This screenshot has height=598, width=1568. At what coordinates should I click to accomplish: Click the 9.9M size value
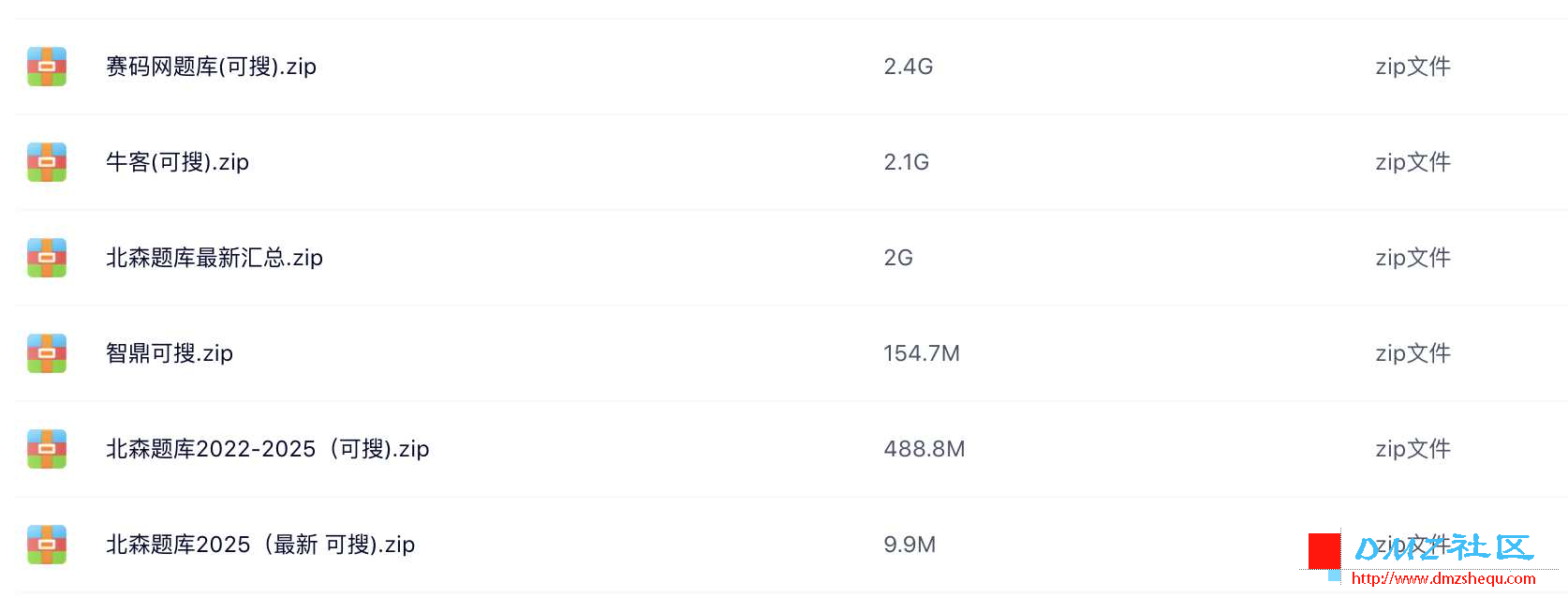pyautogui.click(x=909, y=545)
